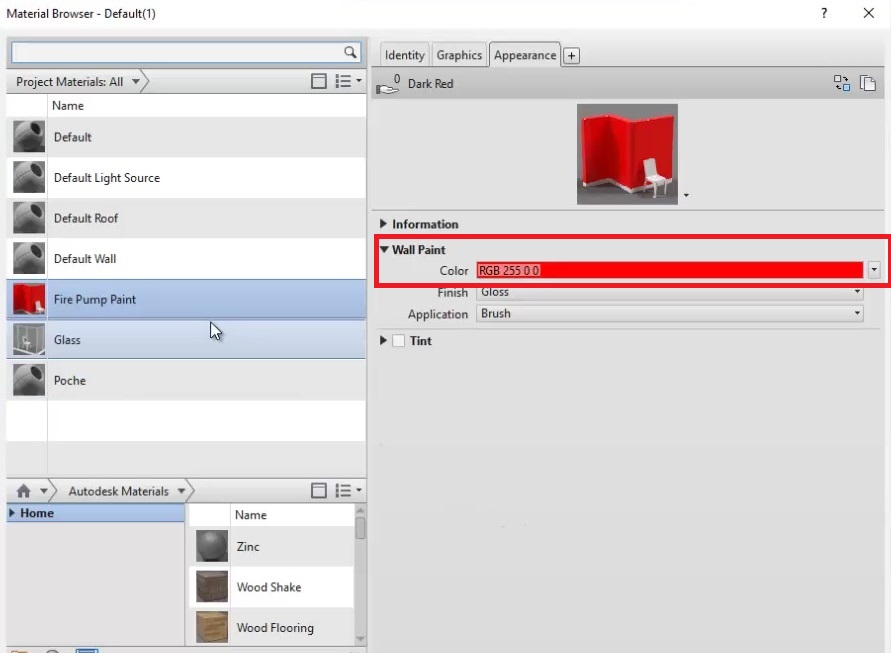
Task: Select the Home tree item
Action: pyautogui.click(x=95, y=513)
